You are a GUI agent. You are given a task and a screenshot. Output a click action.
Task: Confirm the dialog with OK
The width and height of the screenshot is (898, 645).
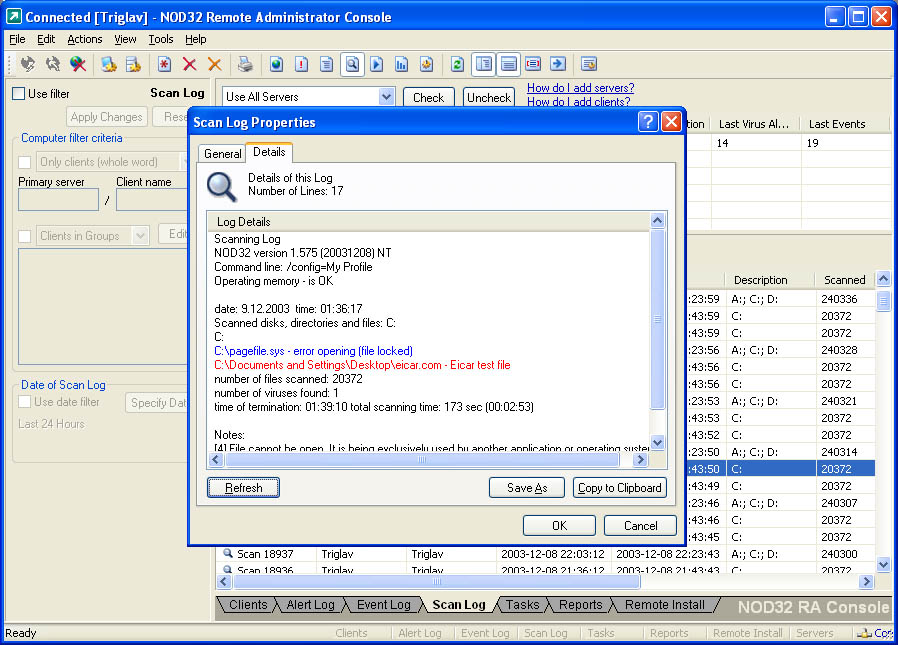(559, 525)
